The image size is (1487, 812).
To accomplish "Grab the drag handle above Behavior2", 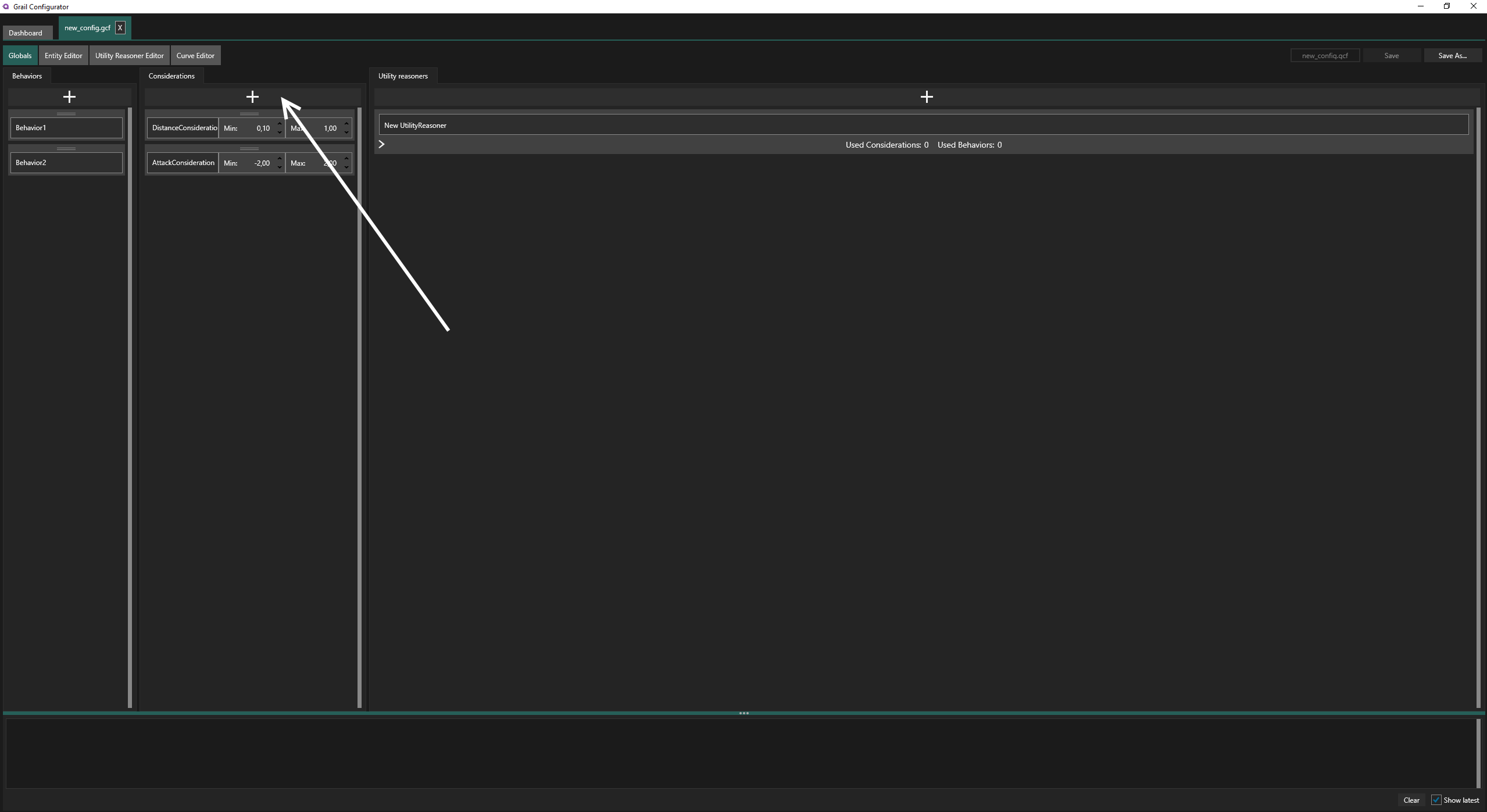I will [x=66, y=148].
